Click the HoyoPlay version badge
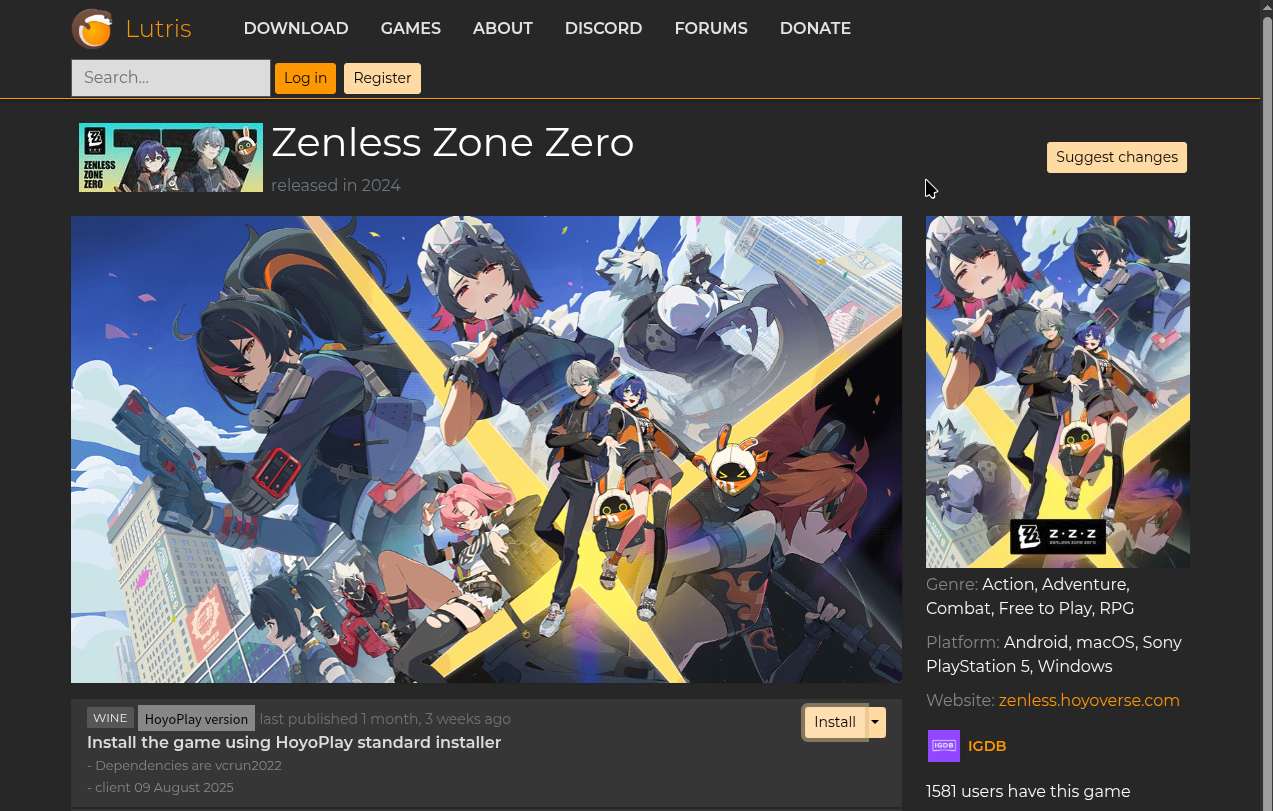Image resolution: width=1273 pixels, height=811 pixels. click(x=196, y=718)
